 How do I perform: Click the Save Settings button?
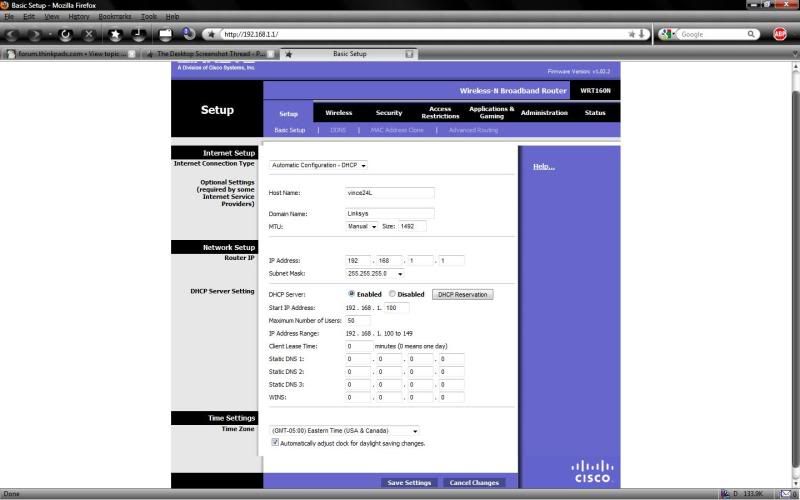coord(409,482)
